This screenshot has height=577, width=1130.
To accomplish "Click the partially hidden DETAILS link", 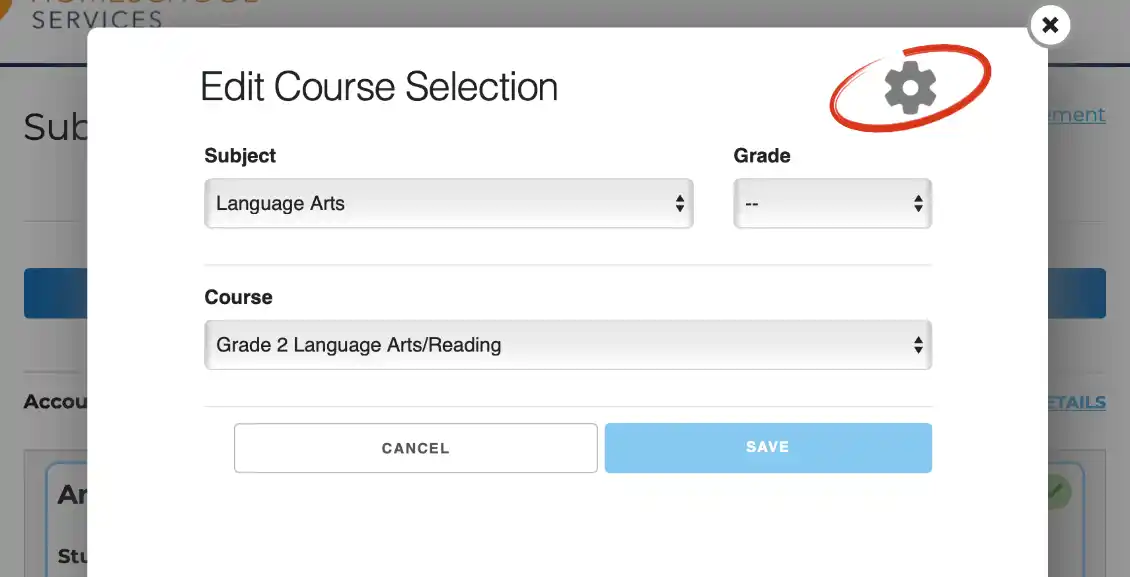I will [1077, 402].
